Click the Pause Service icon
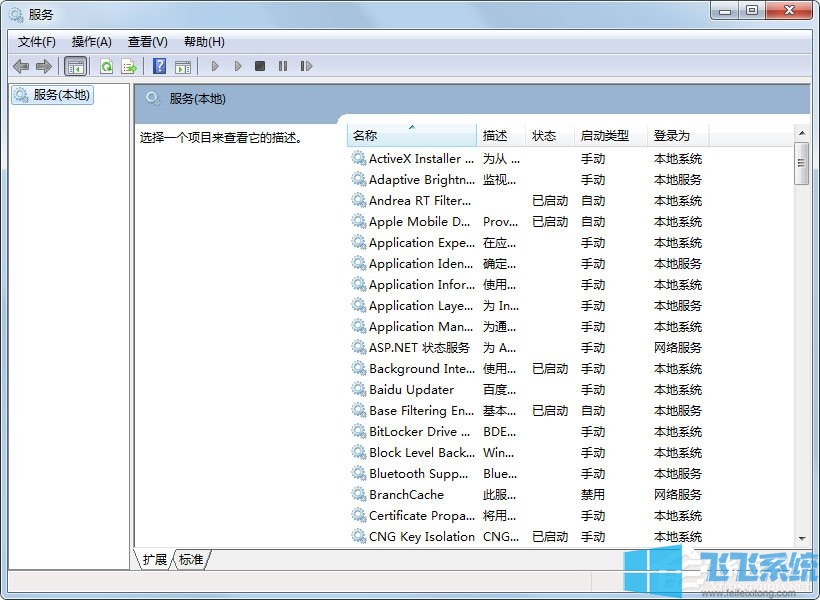 (x=283, y=66)
